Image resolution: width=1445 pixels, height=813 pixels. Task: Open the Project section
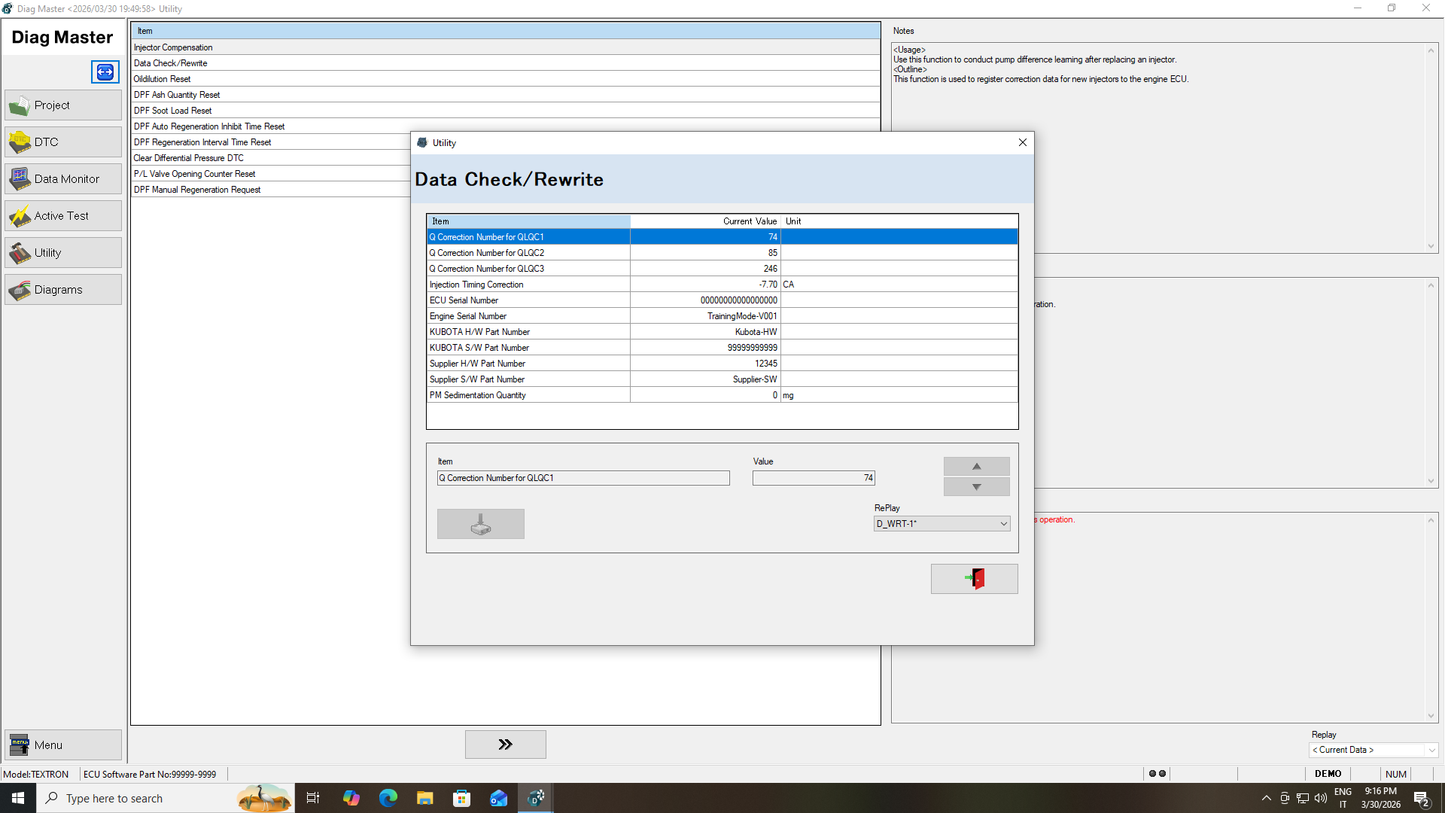click(x=63, y=105)
